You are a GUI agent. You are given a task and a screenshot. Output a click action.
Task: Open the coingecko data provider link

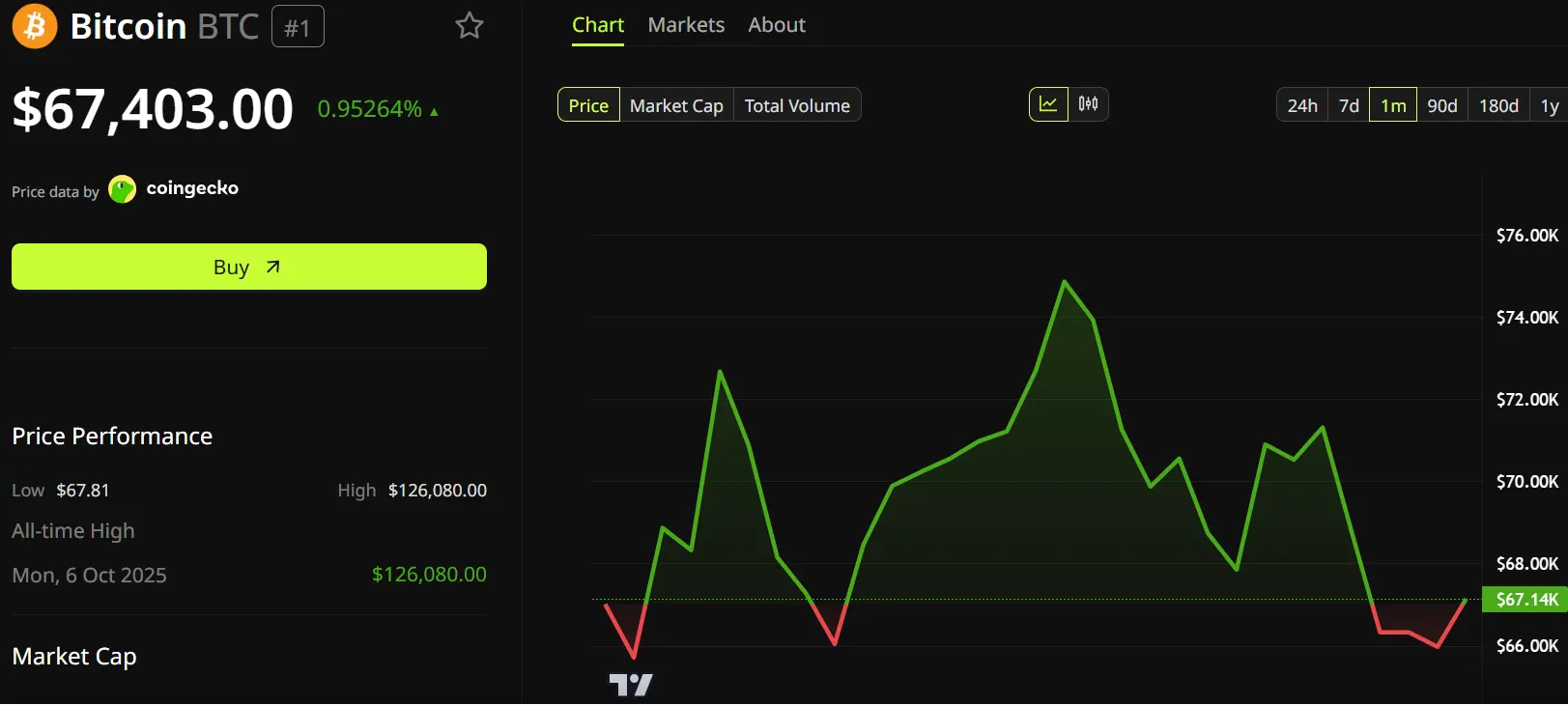[x=192, y=188]
